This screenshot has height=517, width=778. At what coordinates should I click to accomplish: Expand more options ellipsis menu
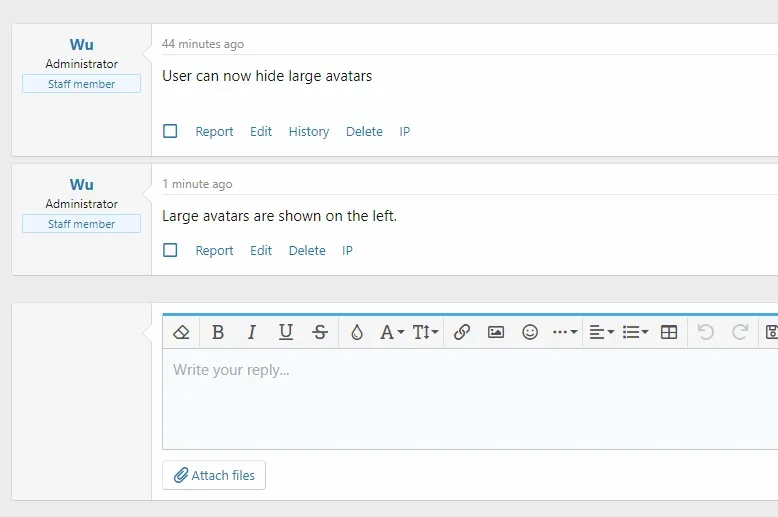click(565, 332)
